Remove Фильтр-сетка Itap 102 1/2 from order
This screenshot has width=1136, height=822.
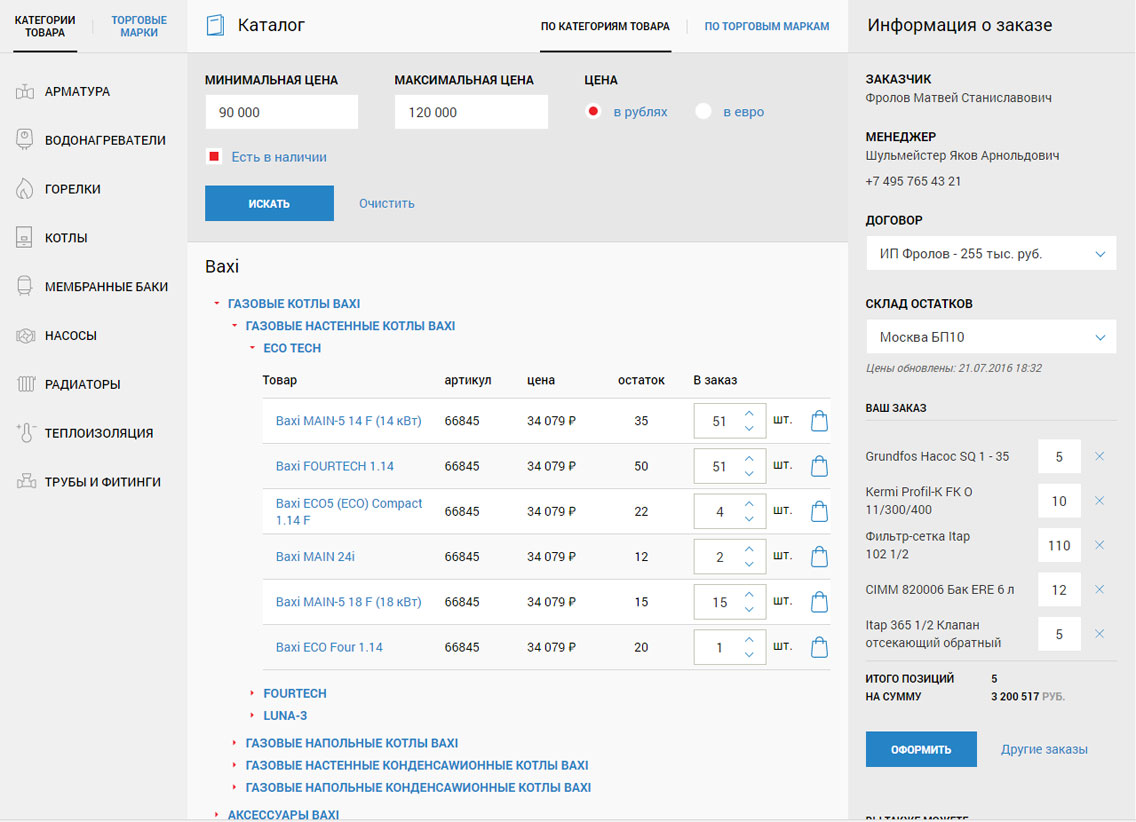coord(1099,545)
